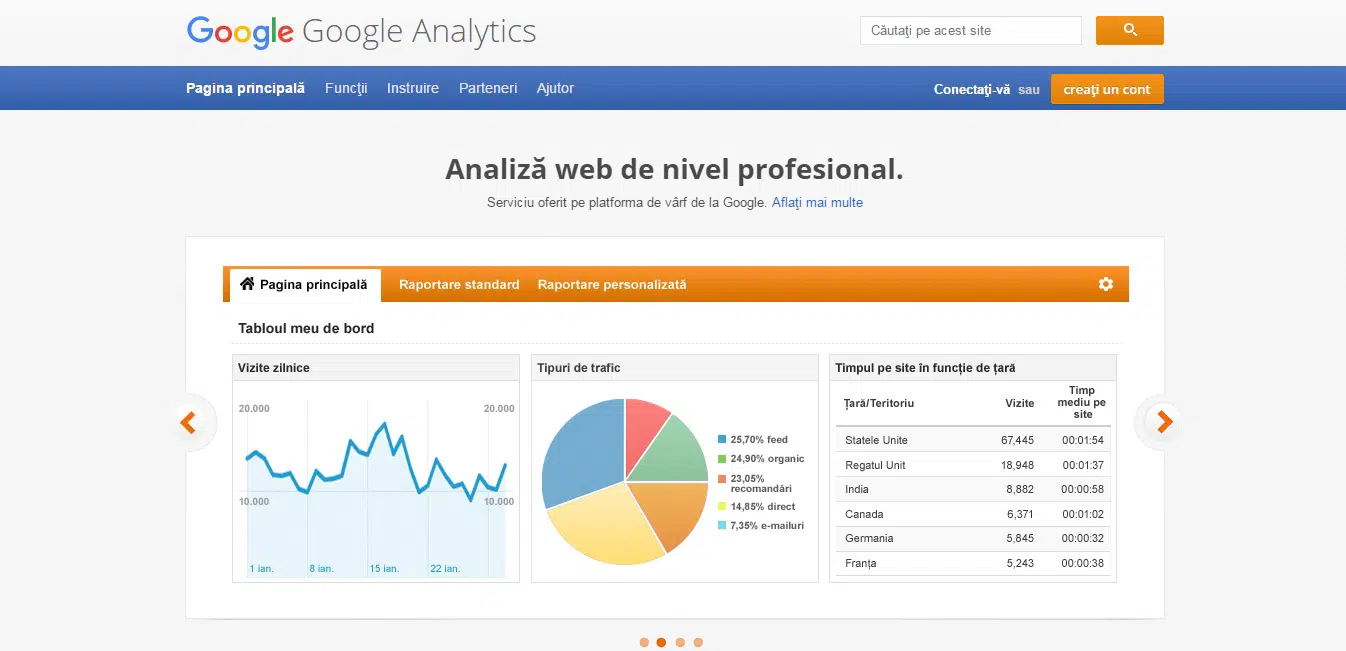Follow the Aflați mai multe link

pos(817,202)
